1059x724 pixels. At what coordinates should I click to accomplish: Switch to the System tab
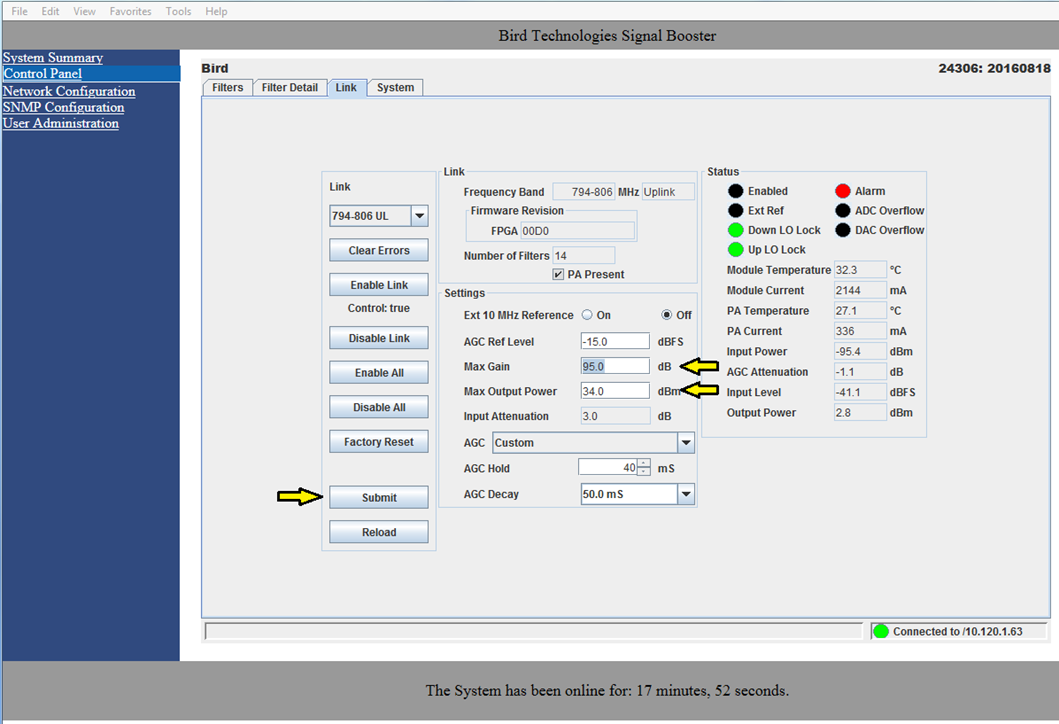coord(396,88)
